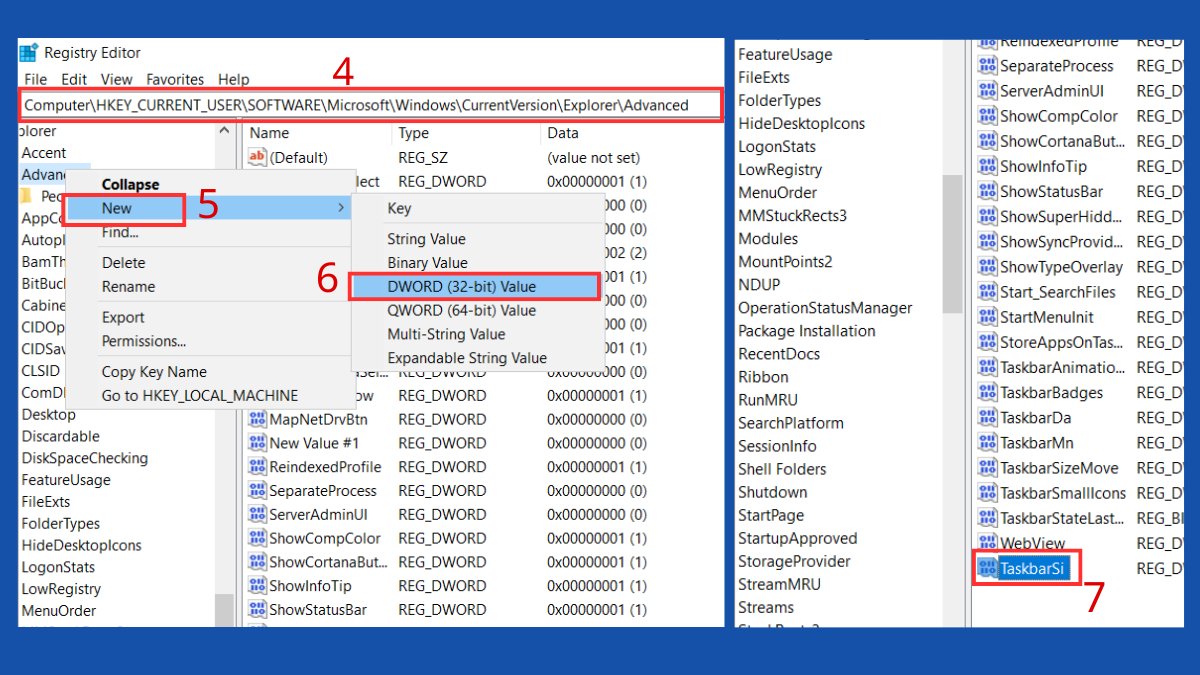Click the New Value #1 DWORD icon

[x=255, y=442]
